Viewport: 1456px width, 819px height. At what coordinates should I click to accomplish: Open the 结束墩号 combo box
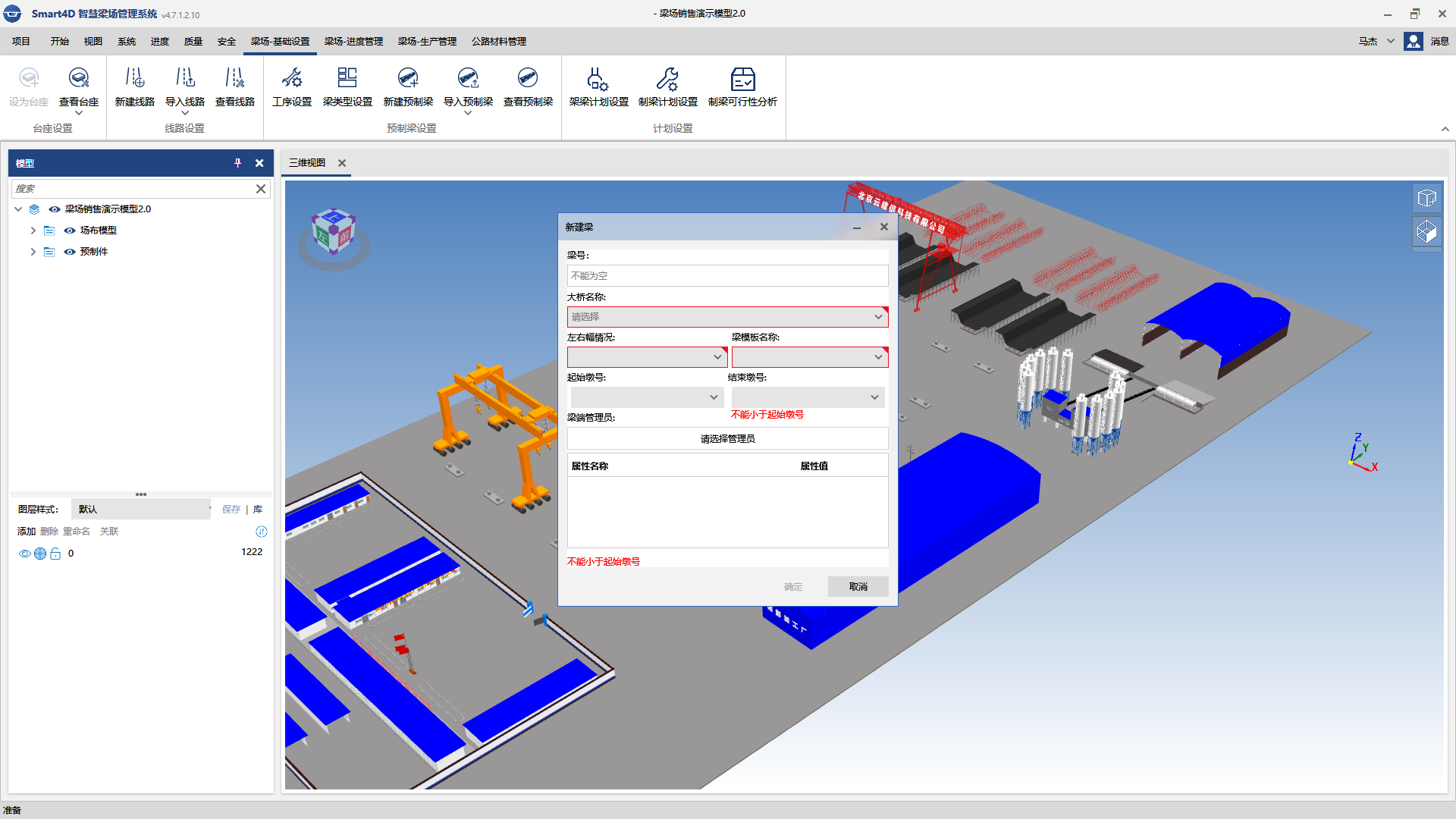[x=808, y=397]
